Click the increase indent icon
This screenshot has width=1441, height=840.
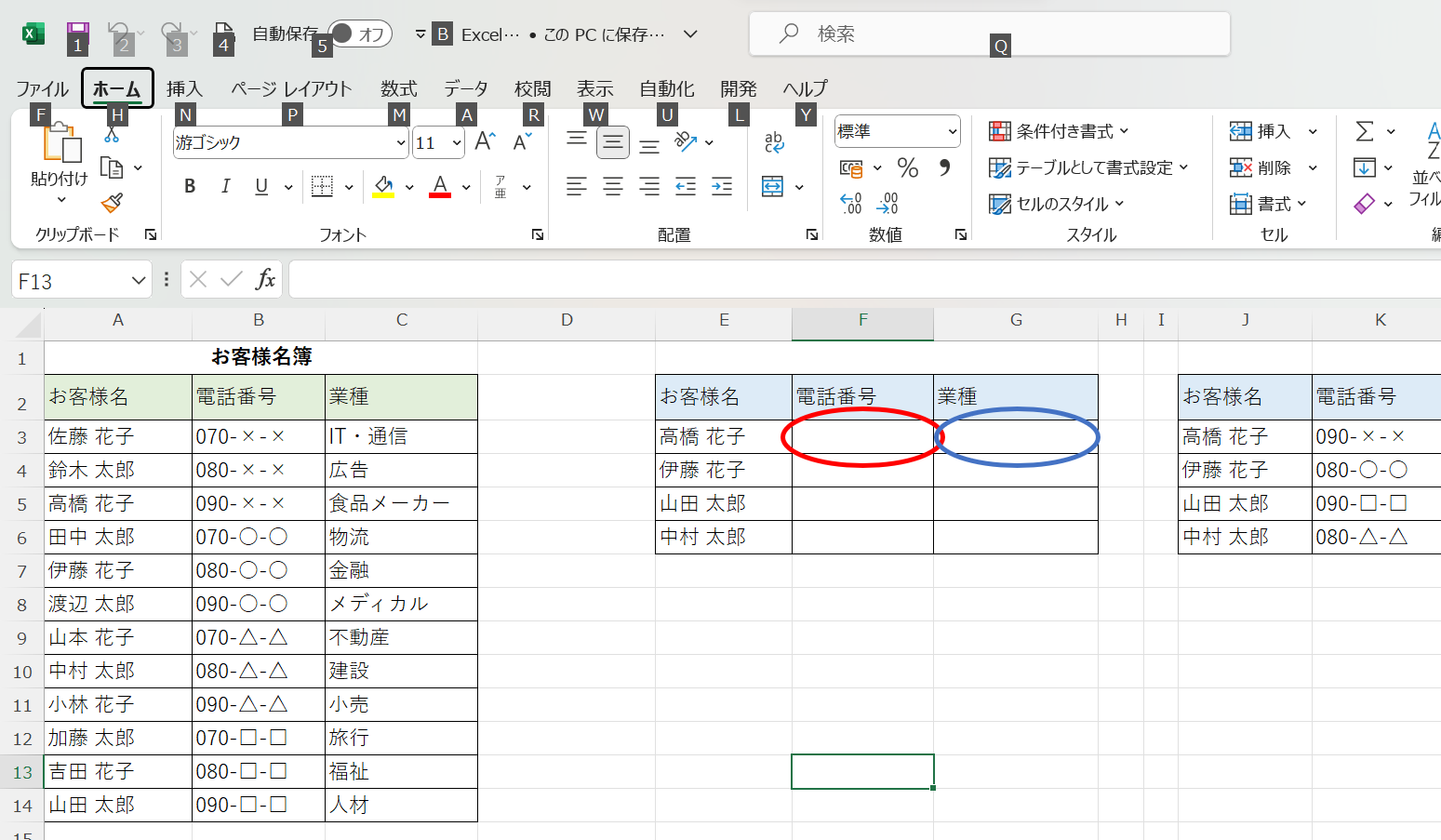click(x=722, y=187)
